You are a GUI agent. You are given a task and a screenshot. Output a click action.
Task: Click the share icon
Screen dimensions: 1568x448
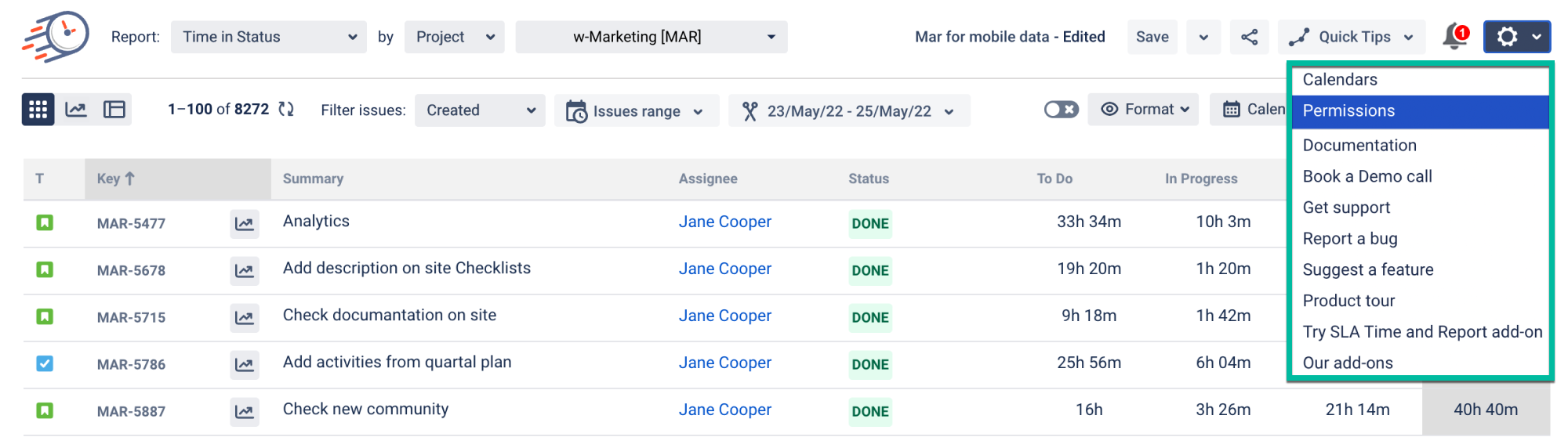coord(1250,37)
